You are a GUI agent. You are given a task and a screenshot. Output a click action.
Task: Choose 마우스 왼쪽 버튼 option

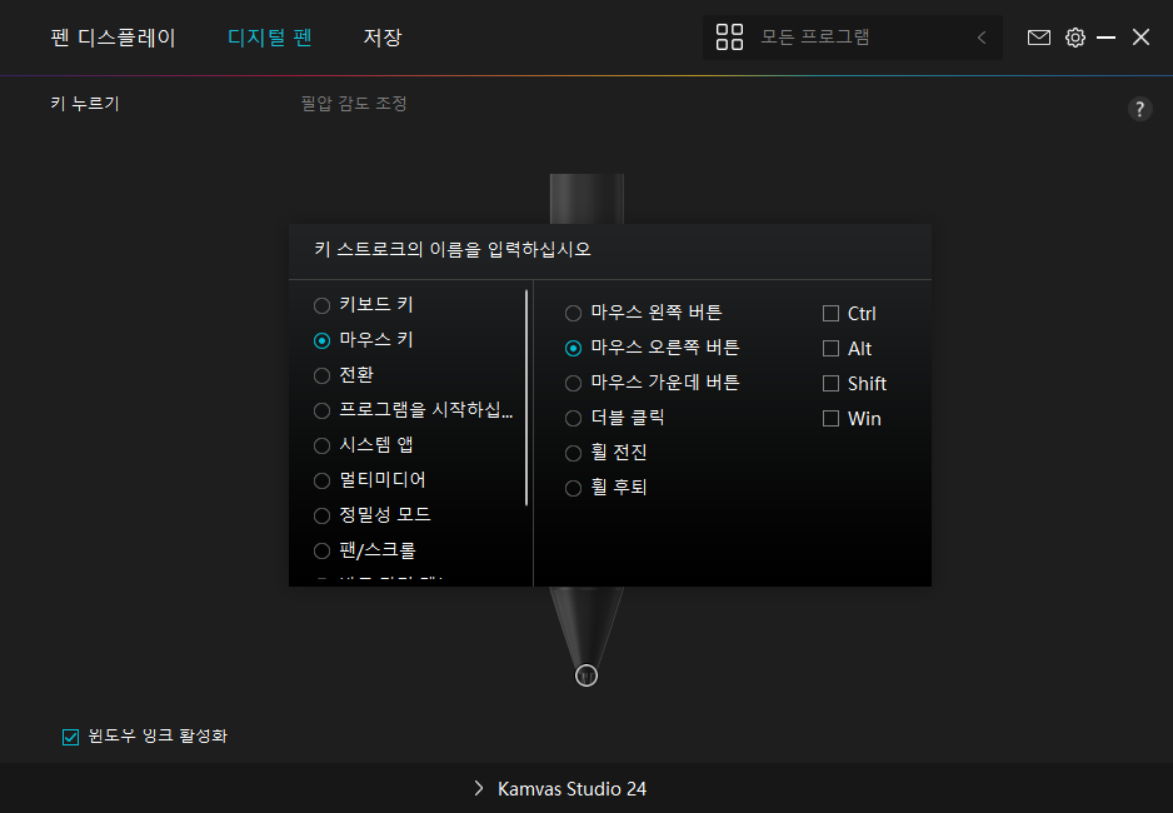pos(573,312)
